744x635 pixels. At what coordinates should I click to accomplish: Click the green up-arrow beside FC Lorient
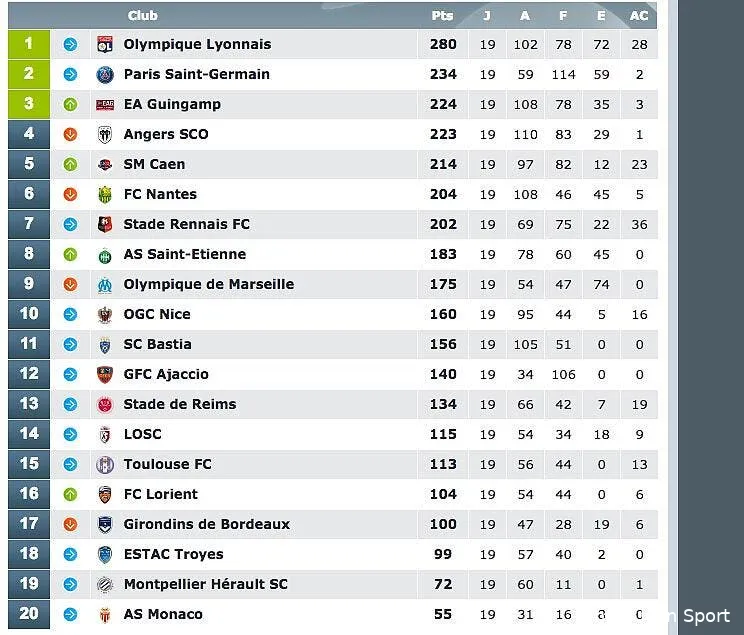70,494
